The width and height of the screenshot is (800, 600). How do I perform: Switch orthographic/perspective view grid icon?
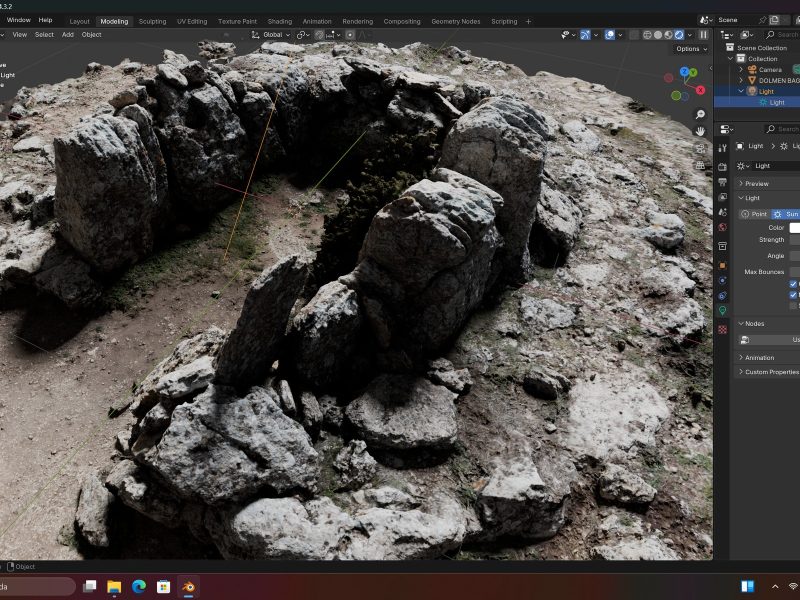[701, 165]
